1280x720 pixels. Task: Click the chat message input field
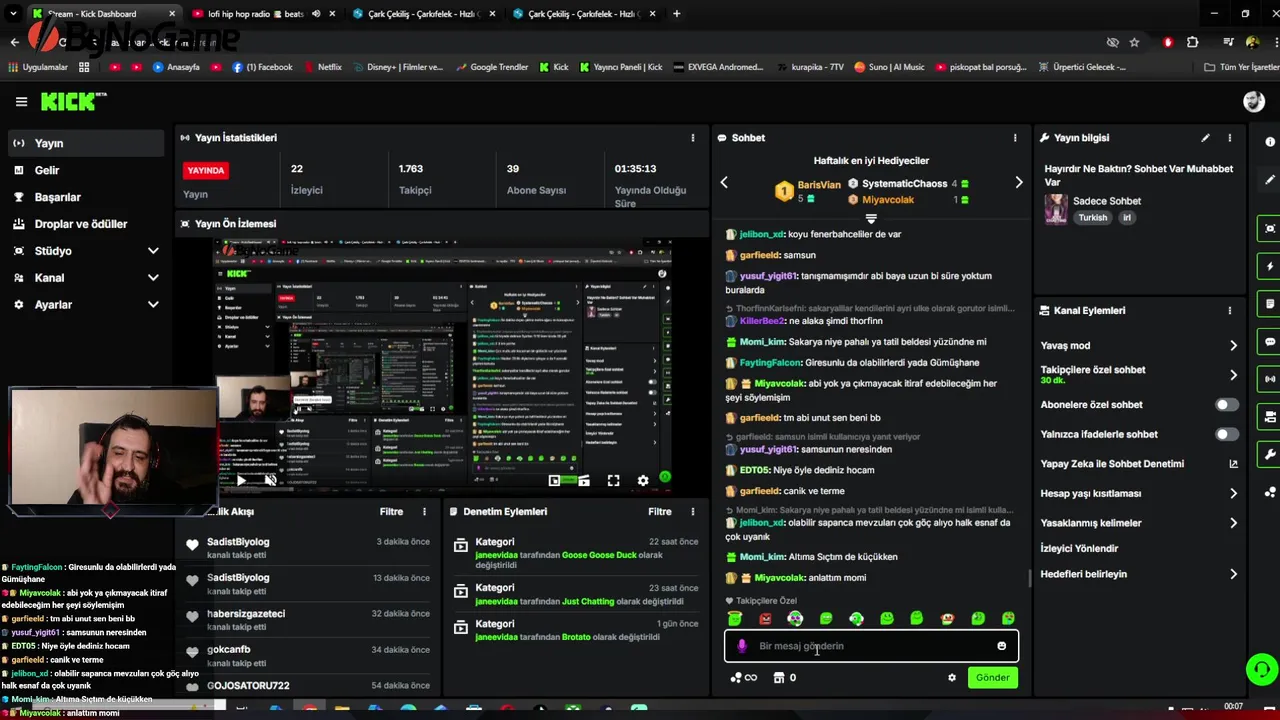click(871, 646)
